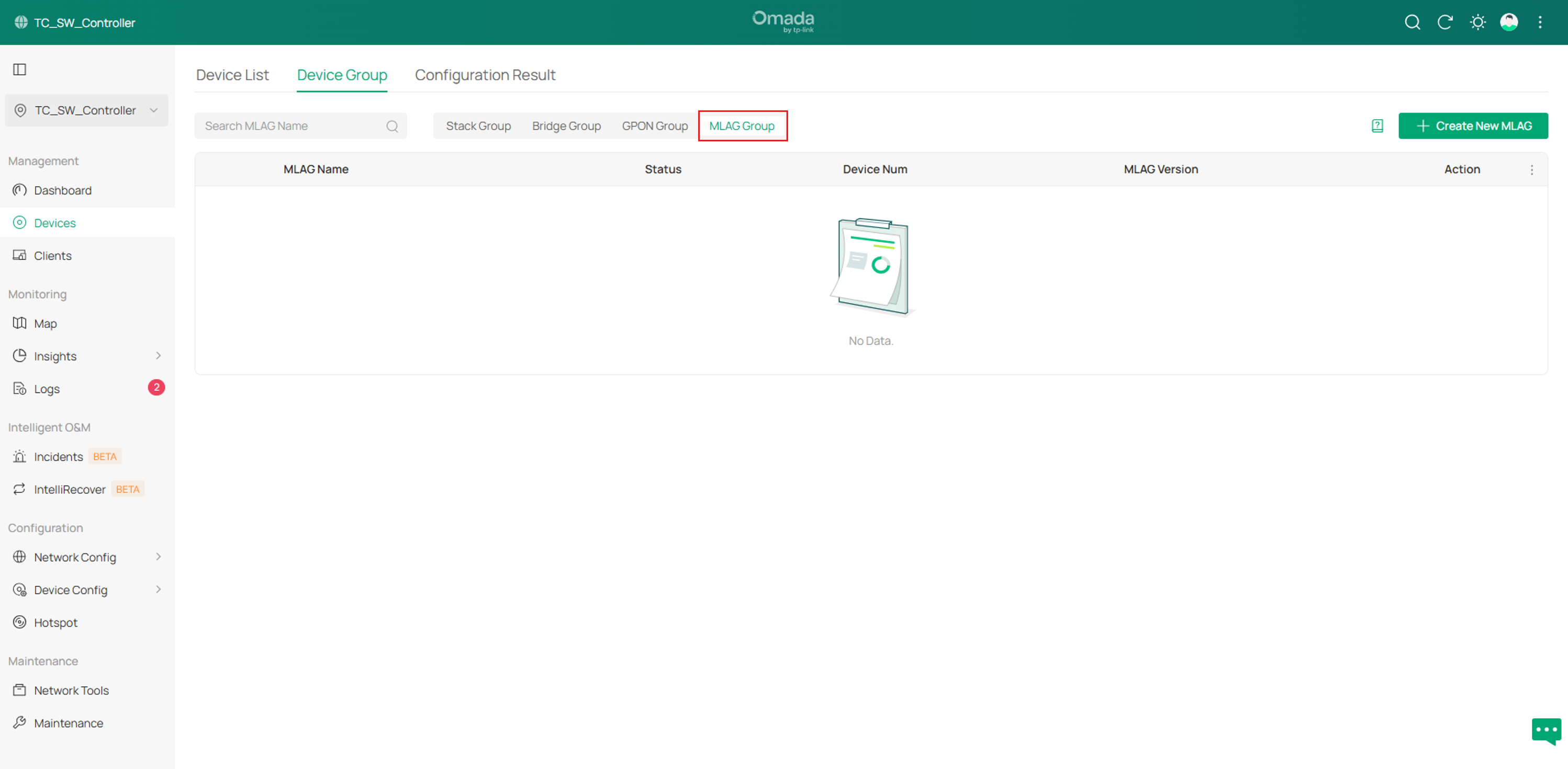
Task: Open the top-right more options menu
Action: click(1541, 22)
